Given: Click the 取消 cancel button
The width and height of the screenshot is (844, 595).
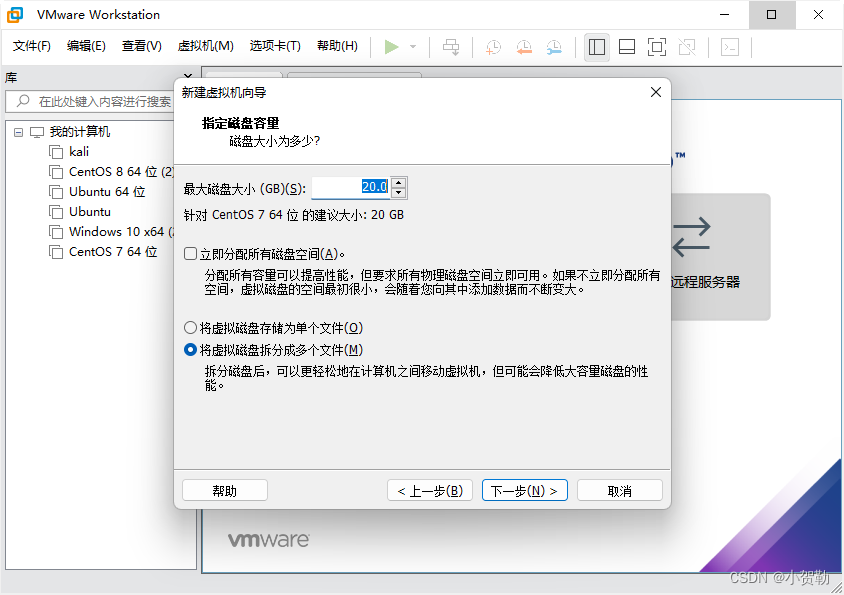Looking at the screenshot, I should point(620,491).
